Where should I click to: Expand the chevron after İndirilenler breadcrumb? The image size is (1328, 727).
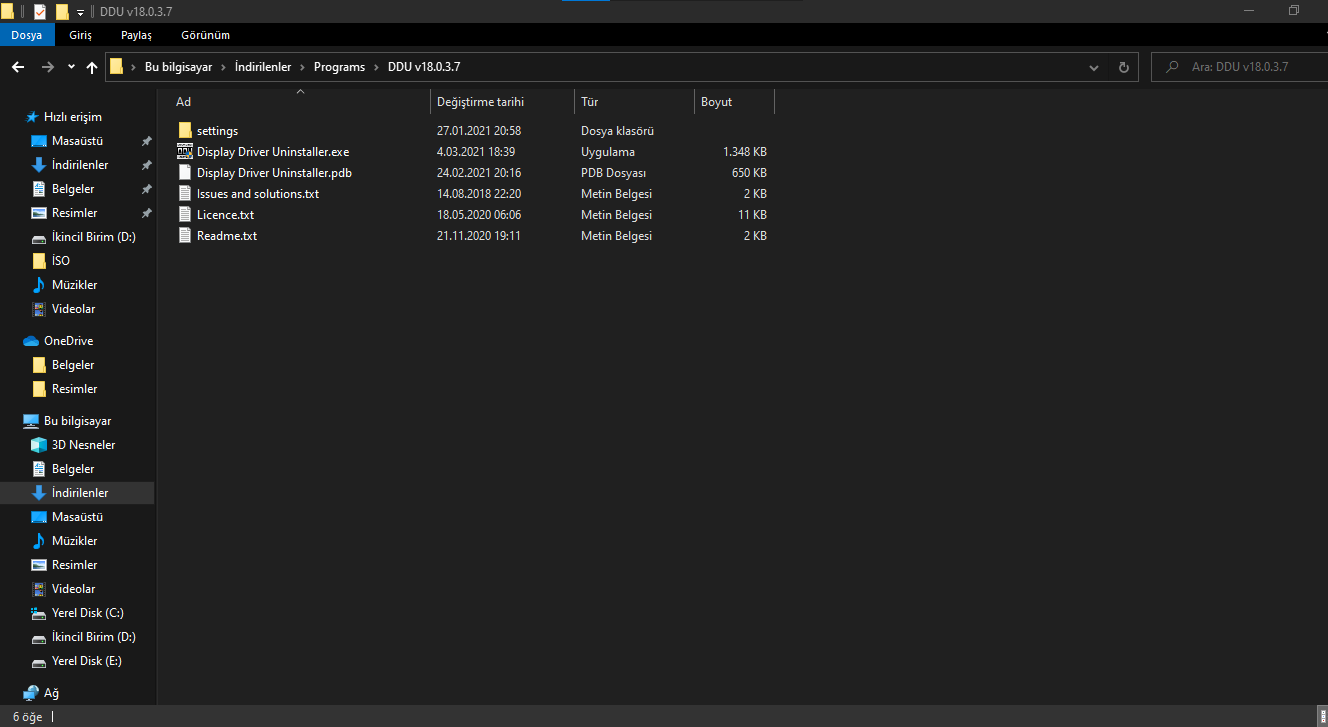pyautogui.click(x=303, y=67)
